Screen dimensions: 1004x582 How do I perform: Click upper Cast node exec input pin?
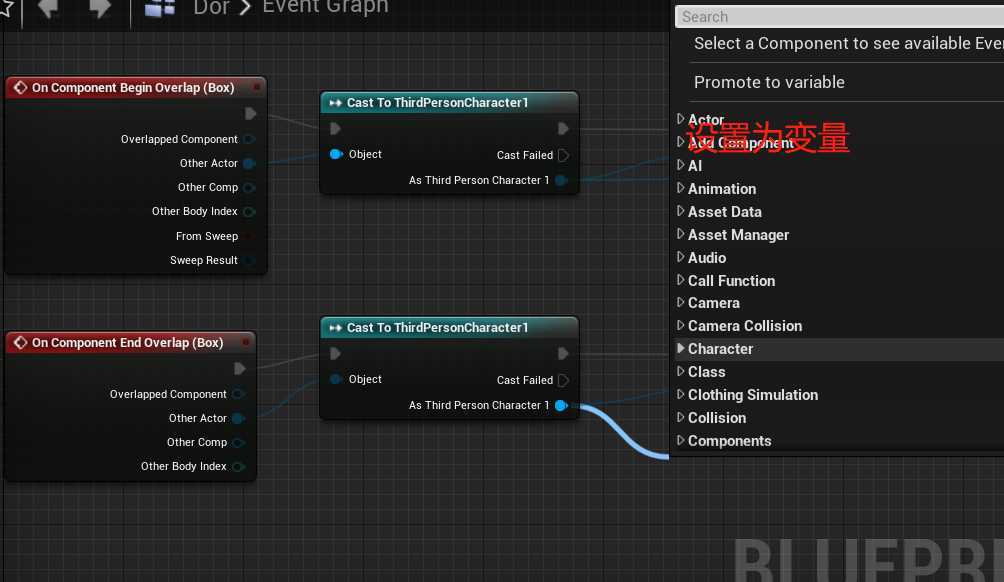click(x=335, y=129)
